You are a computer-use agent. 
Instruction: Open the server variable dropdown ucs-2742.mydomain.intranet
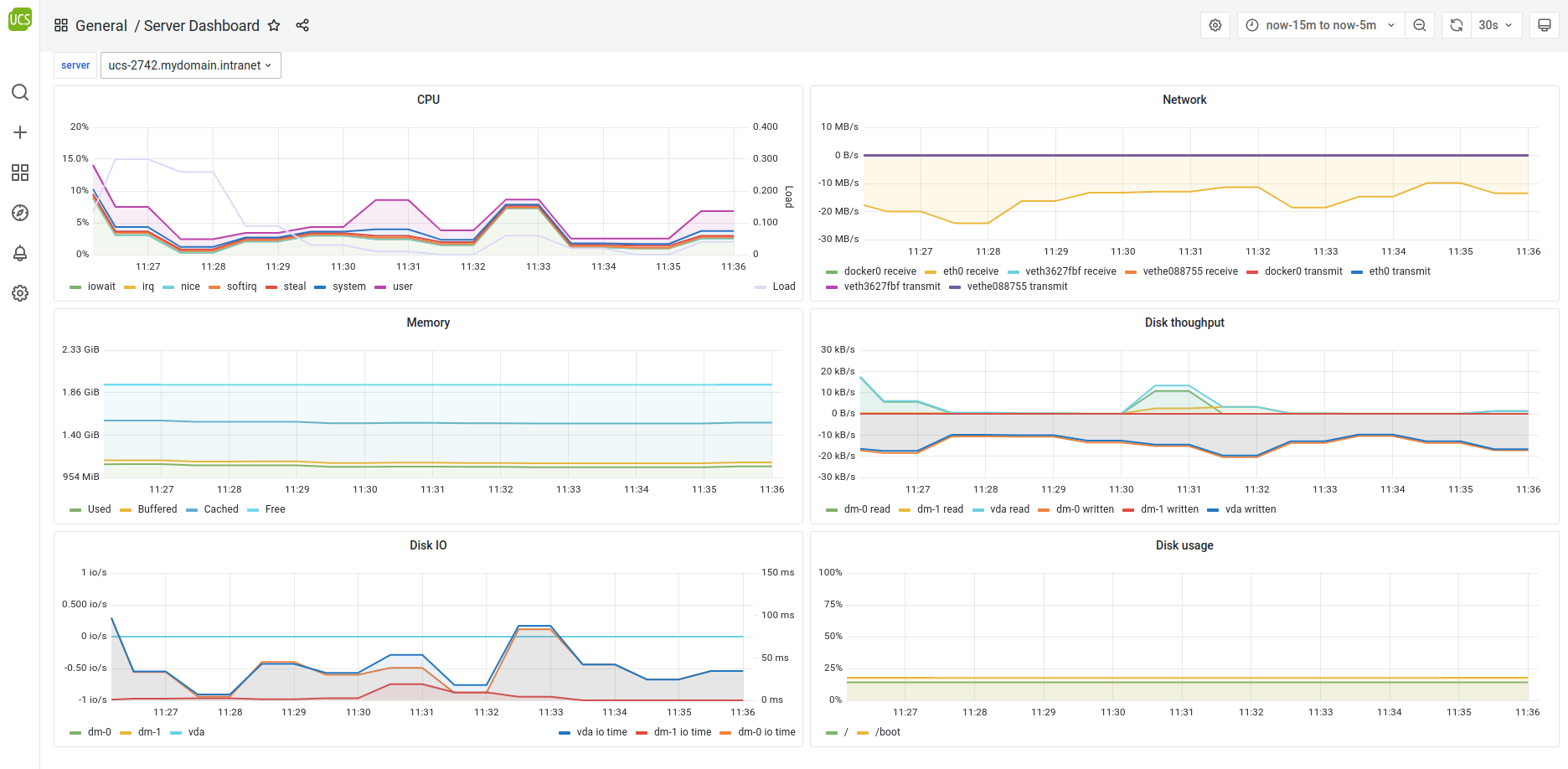pyautogui.click(x=190, y=65)
